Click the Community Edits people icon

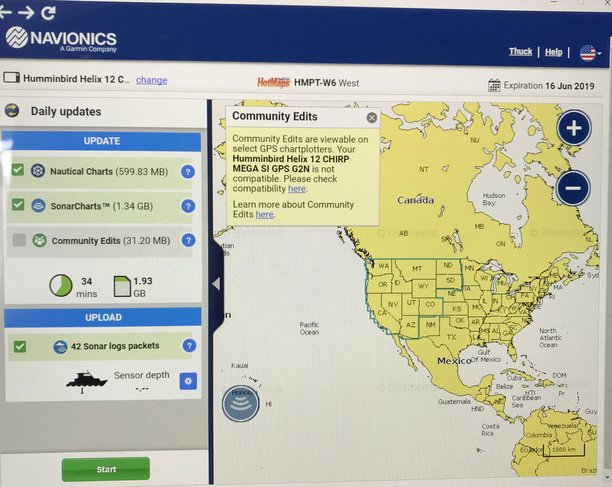39,240
